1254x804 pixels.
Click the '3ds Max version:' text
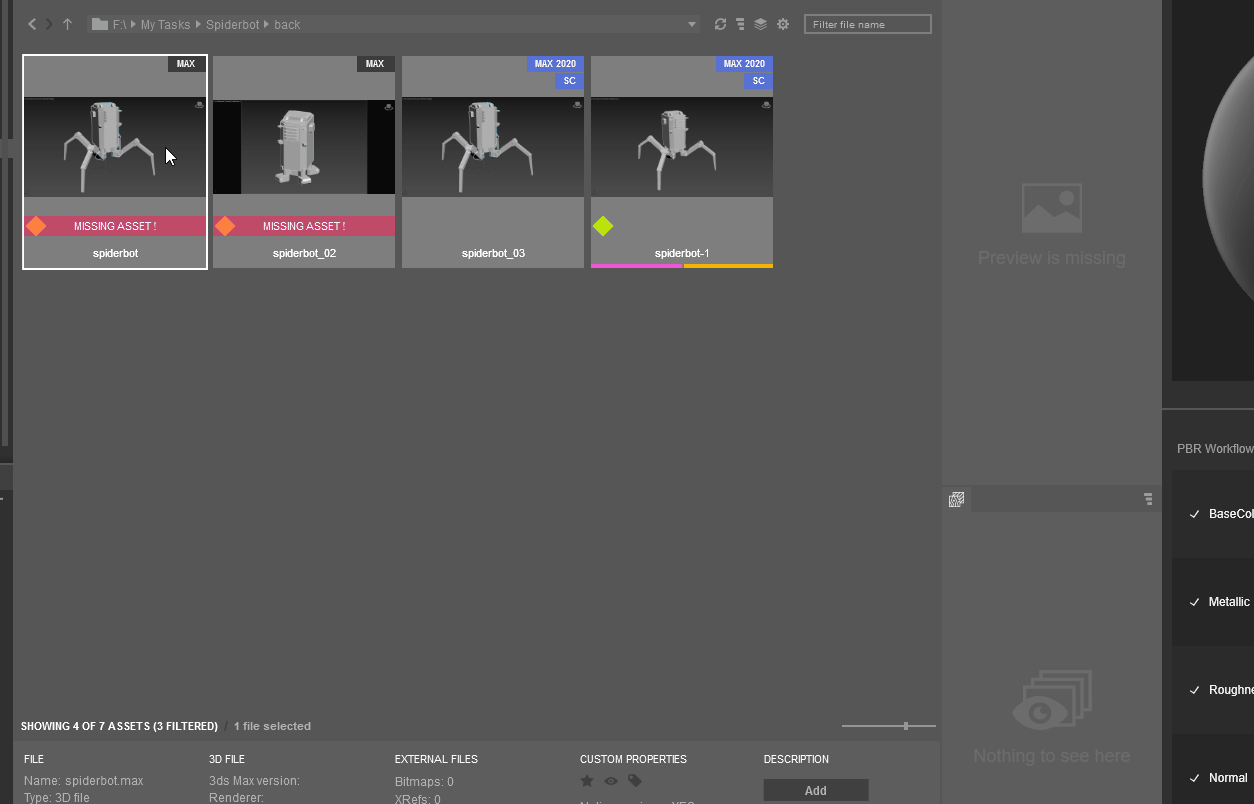point(254,781)
